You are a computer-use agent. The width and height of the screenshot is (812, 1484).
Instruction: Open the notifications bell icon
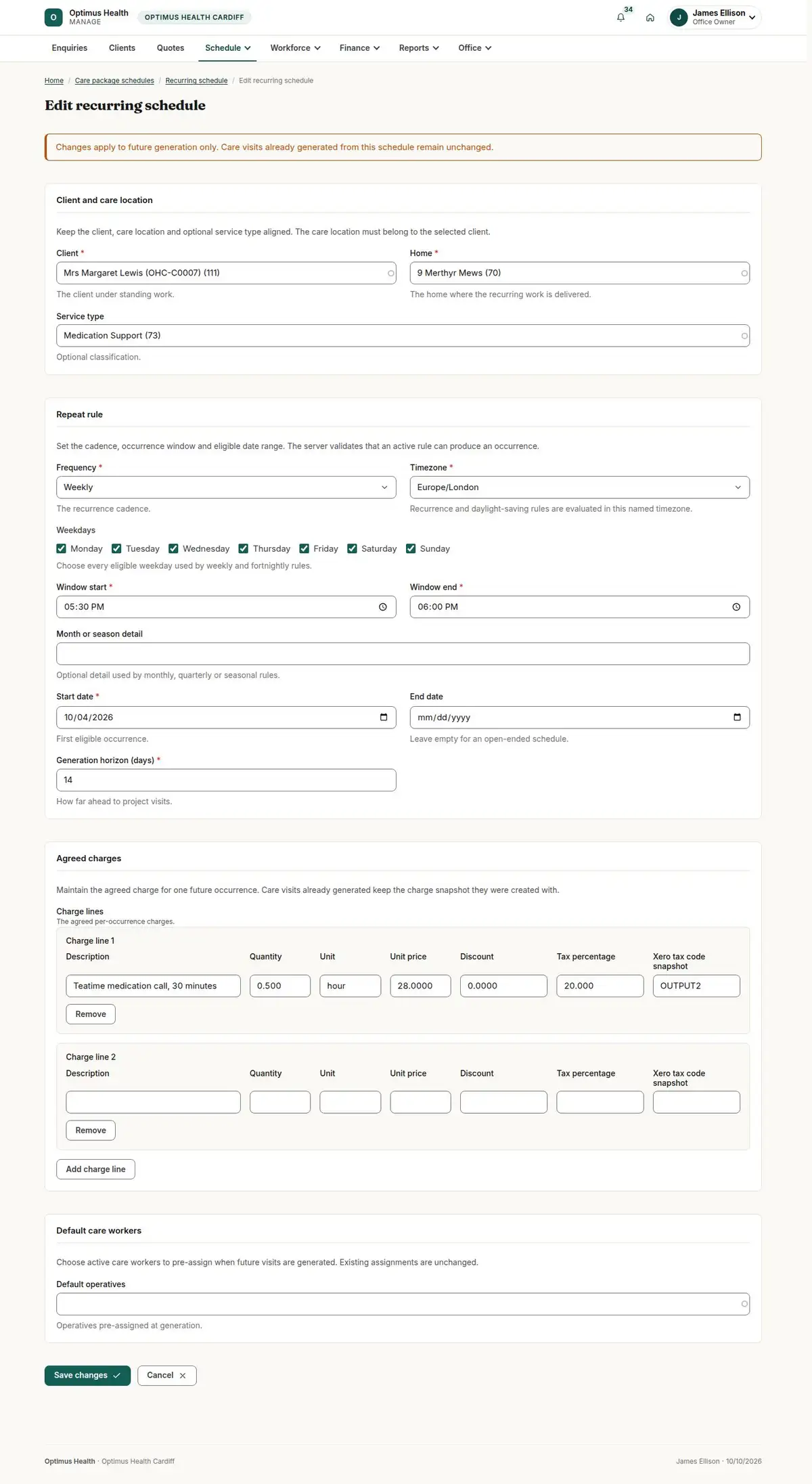coord(621,18)
